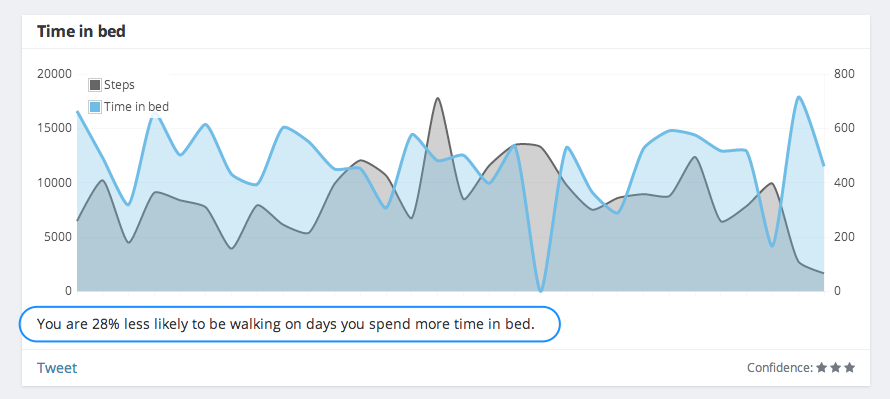The height and width of the screenshot is (399, 890).
Task: Click the 5000 left axis label
Action: pyautogui.click(x=57, y=237)
